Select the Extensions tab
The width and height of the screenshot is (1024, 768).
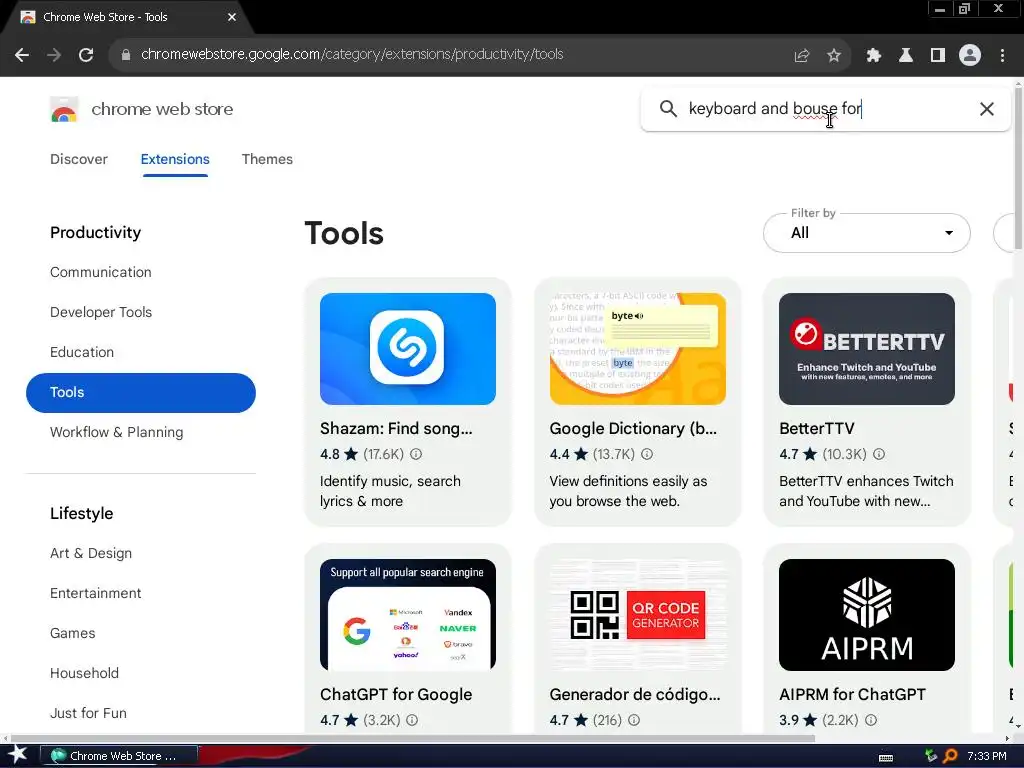175,159
